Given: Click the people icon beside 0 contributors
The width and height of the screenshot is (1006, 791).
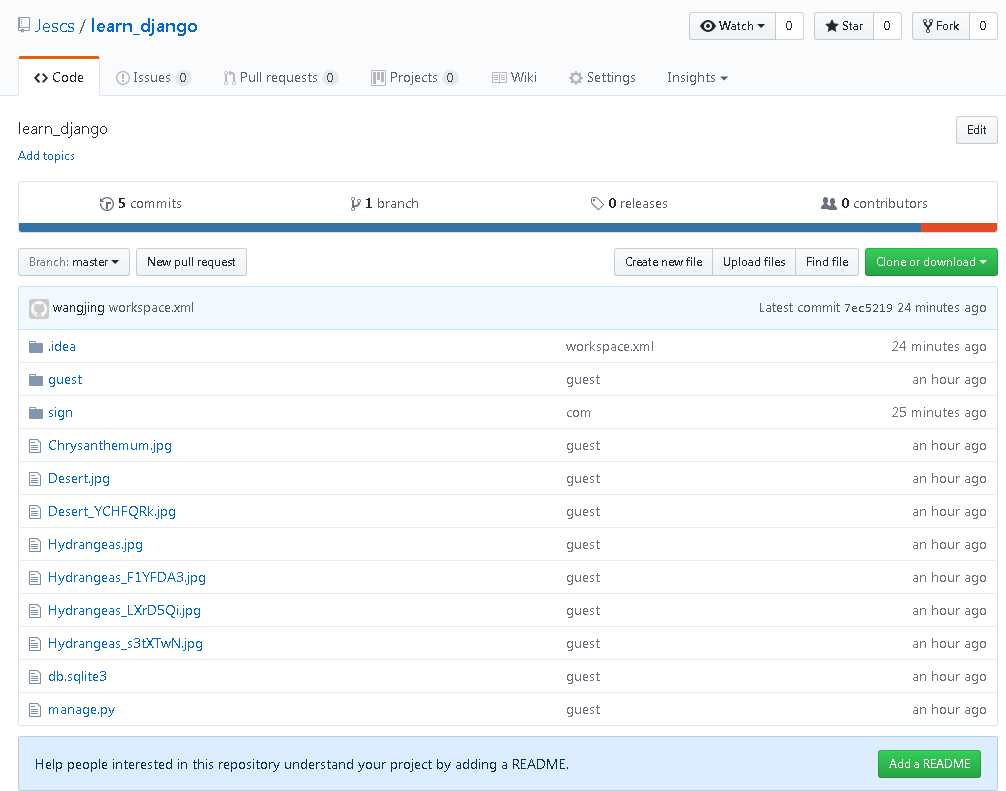Looking at the screenshot, I should (828, 203).
